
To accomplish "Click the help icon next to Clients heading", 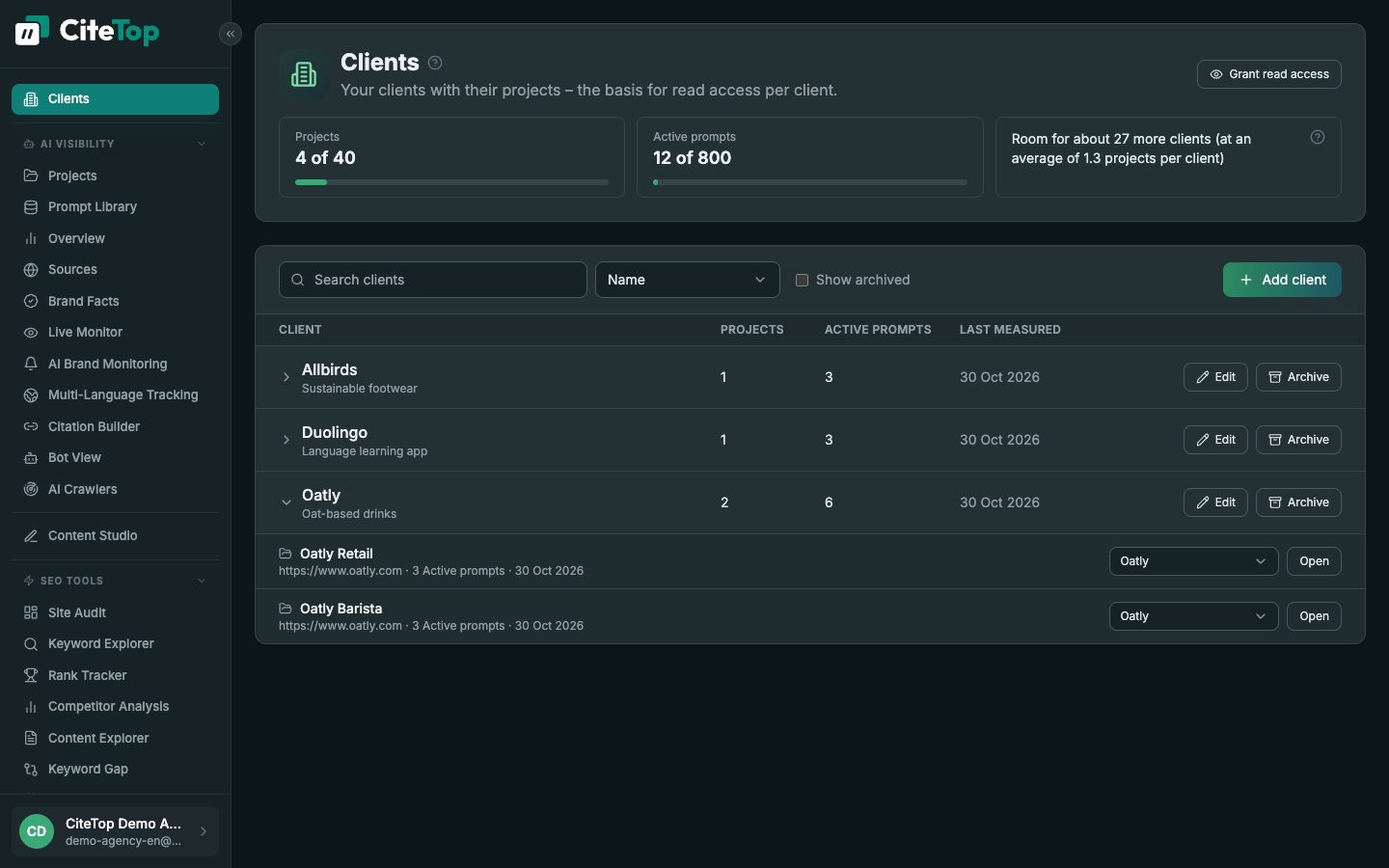I will pyautogui.click(x=435, y=63).
